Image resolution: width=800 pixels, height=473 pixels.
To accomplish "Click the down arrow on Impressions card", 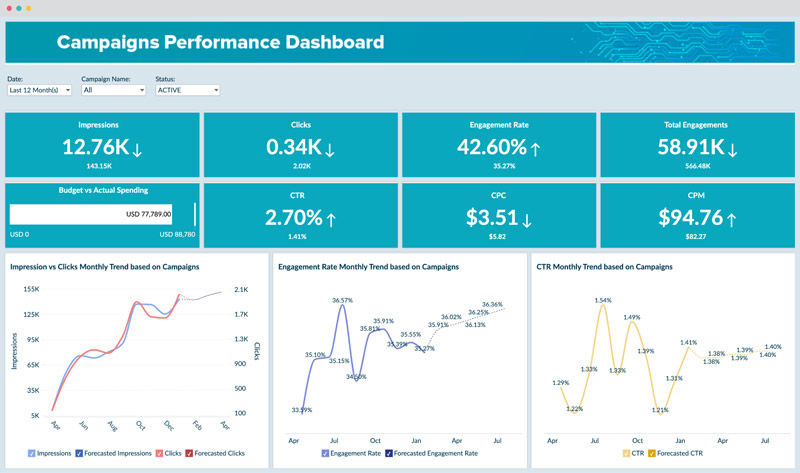I will (x=137, y=150).
